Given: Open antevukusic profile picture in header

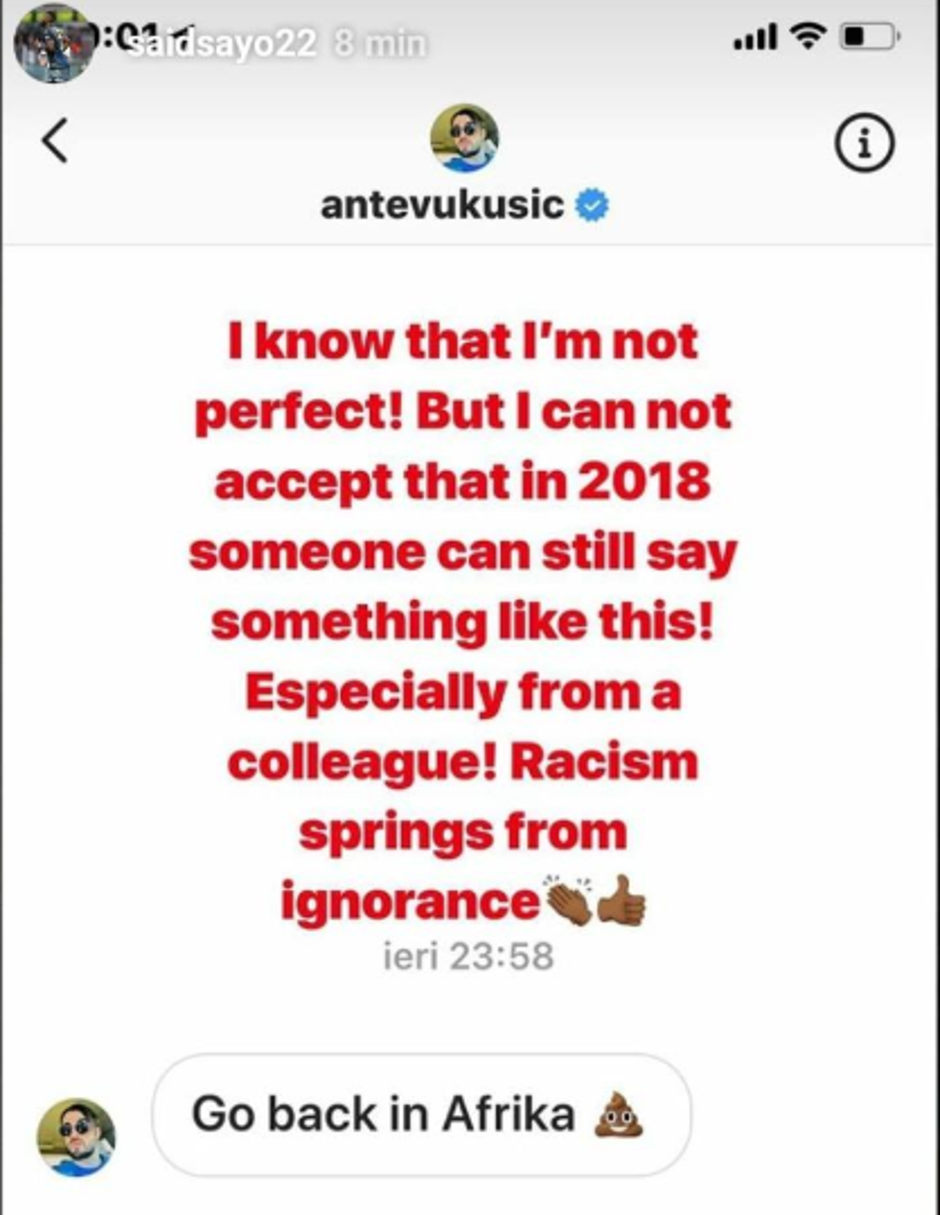Looking at the screenshot, I should click(464, 137).
